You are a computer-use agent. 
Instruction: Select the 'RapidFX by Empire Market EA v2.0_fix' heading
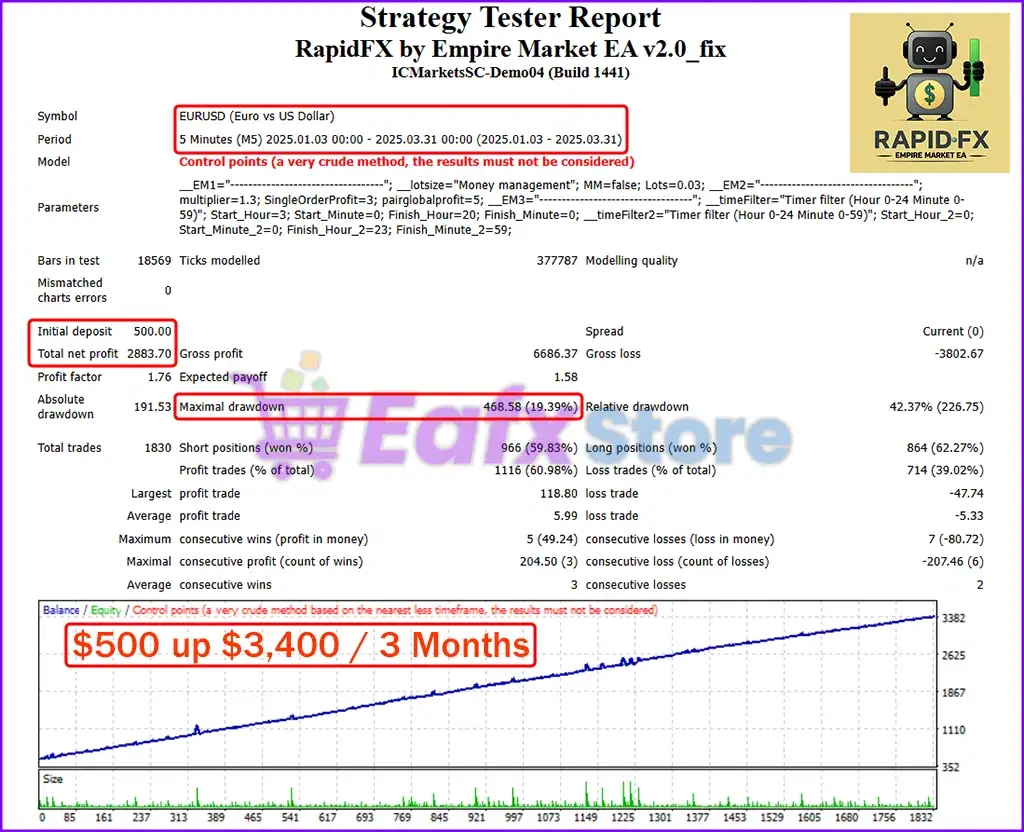point(510,49)
